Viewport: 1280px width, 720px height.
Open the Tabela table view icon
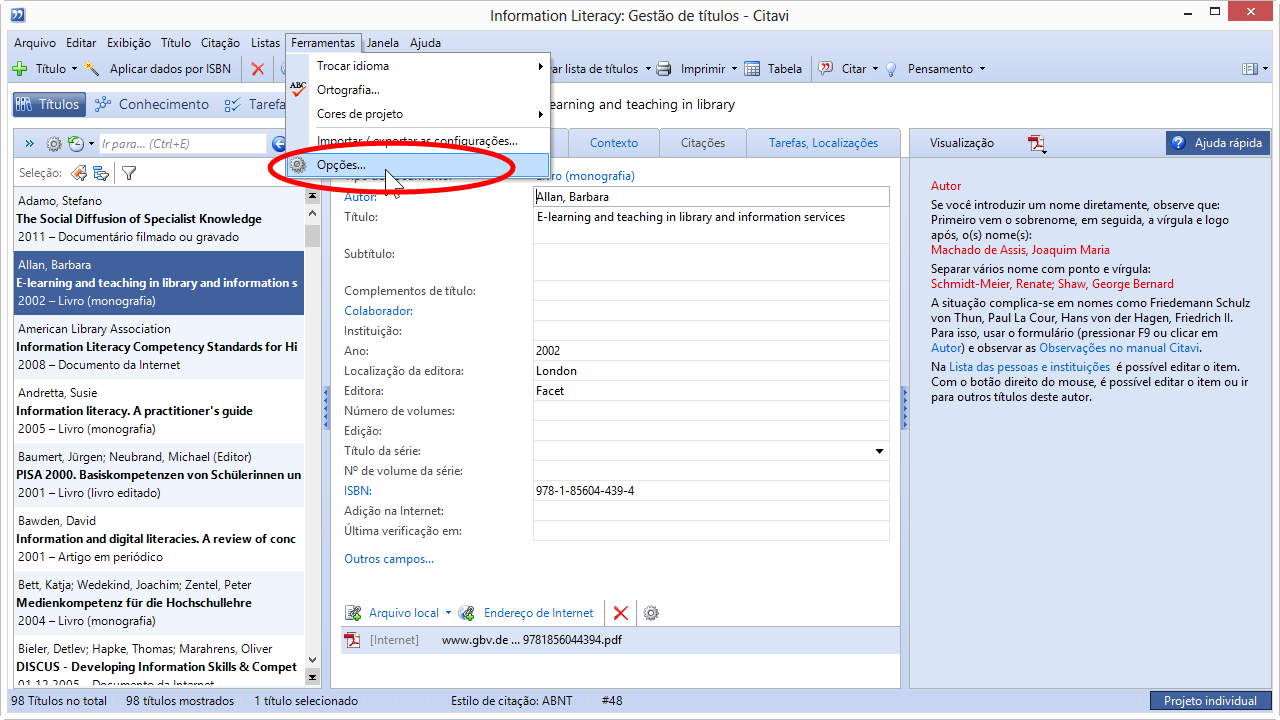coord(751,69)
